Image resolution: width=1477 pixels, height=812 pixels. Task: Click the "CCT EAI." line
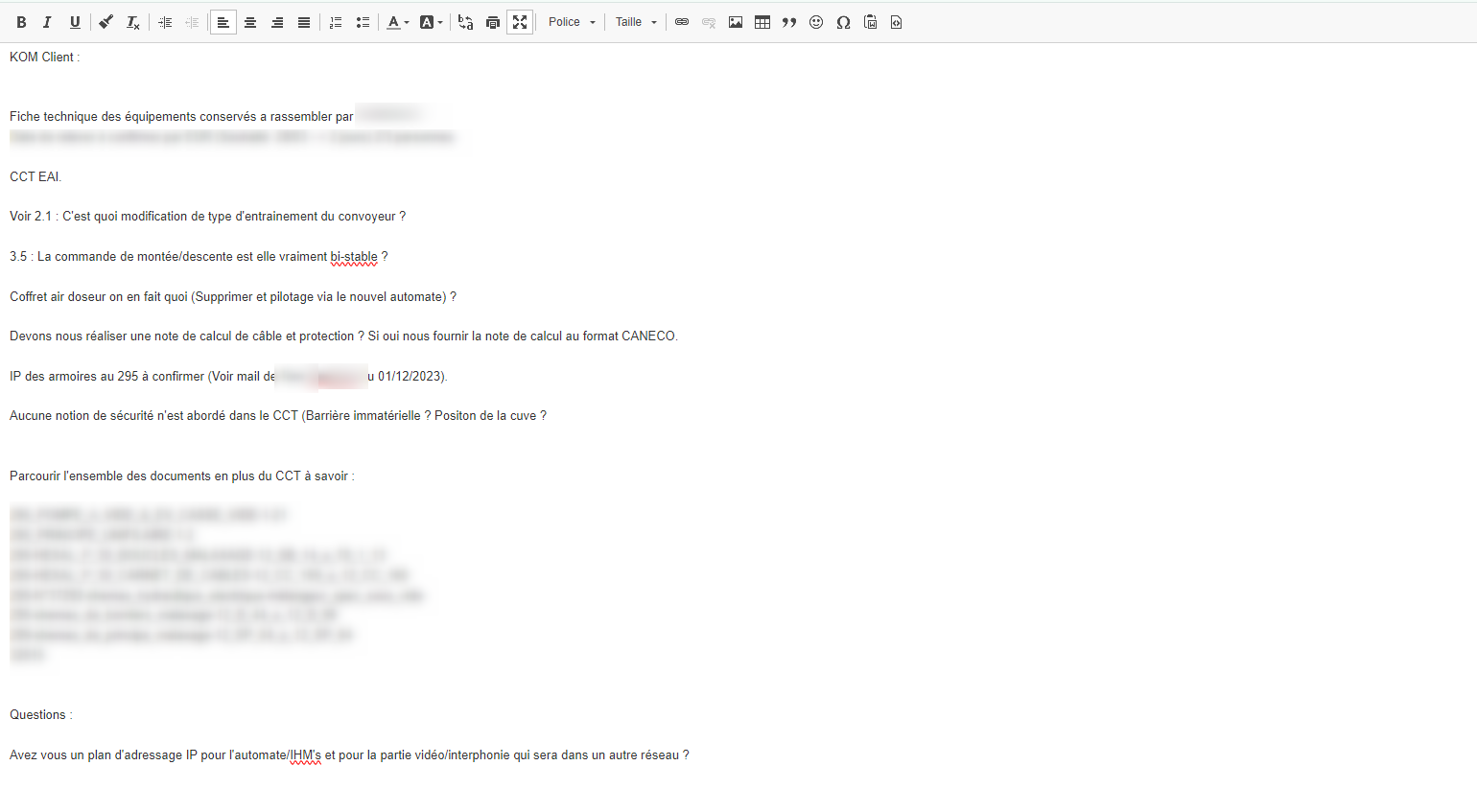(x=35, y=177)
